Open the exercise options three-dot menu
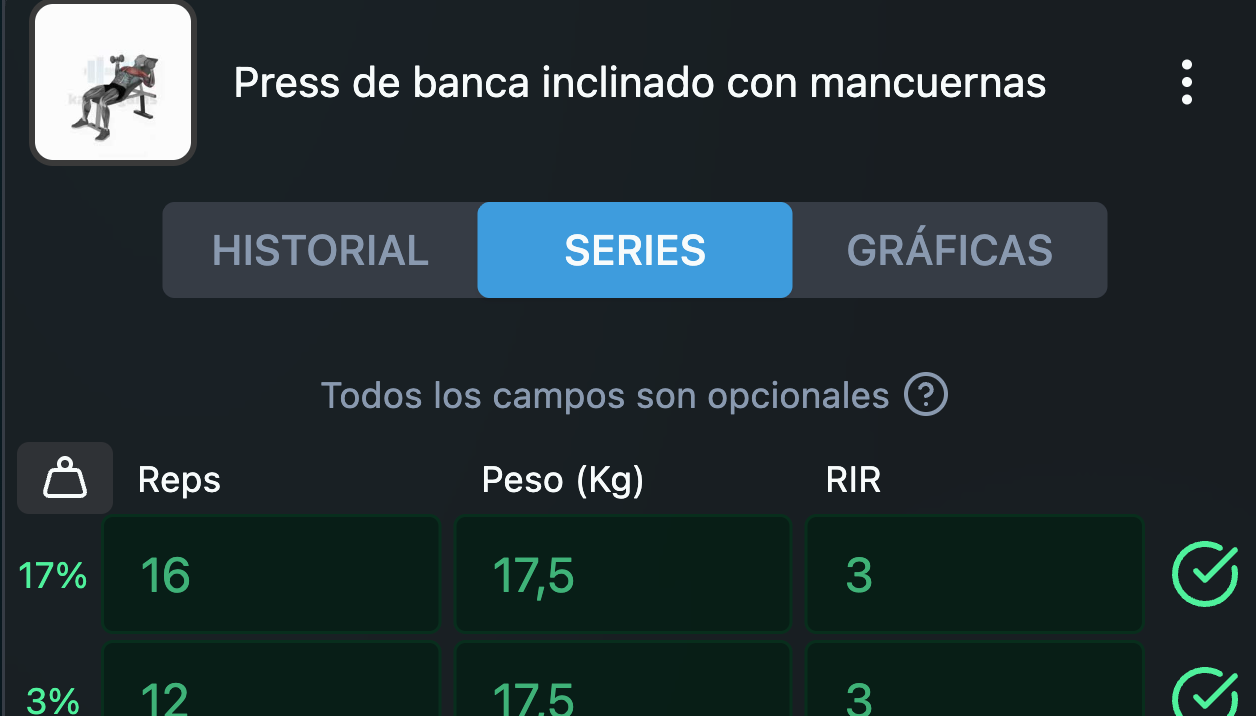Screen dimensions: 1256x716 [x=1187, y=83]
